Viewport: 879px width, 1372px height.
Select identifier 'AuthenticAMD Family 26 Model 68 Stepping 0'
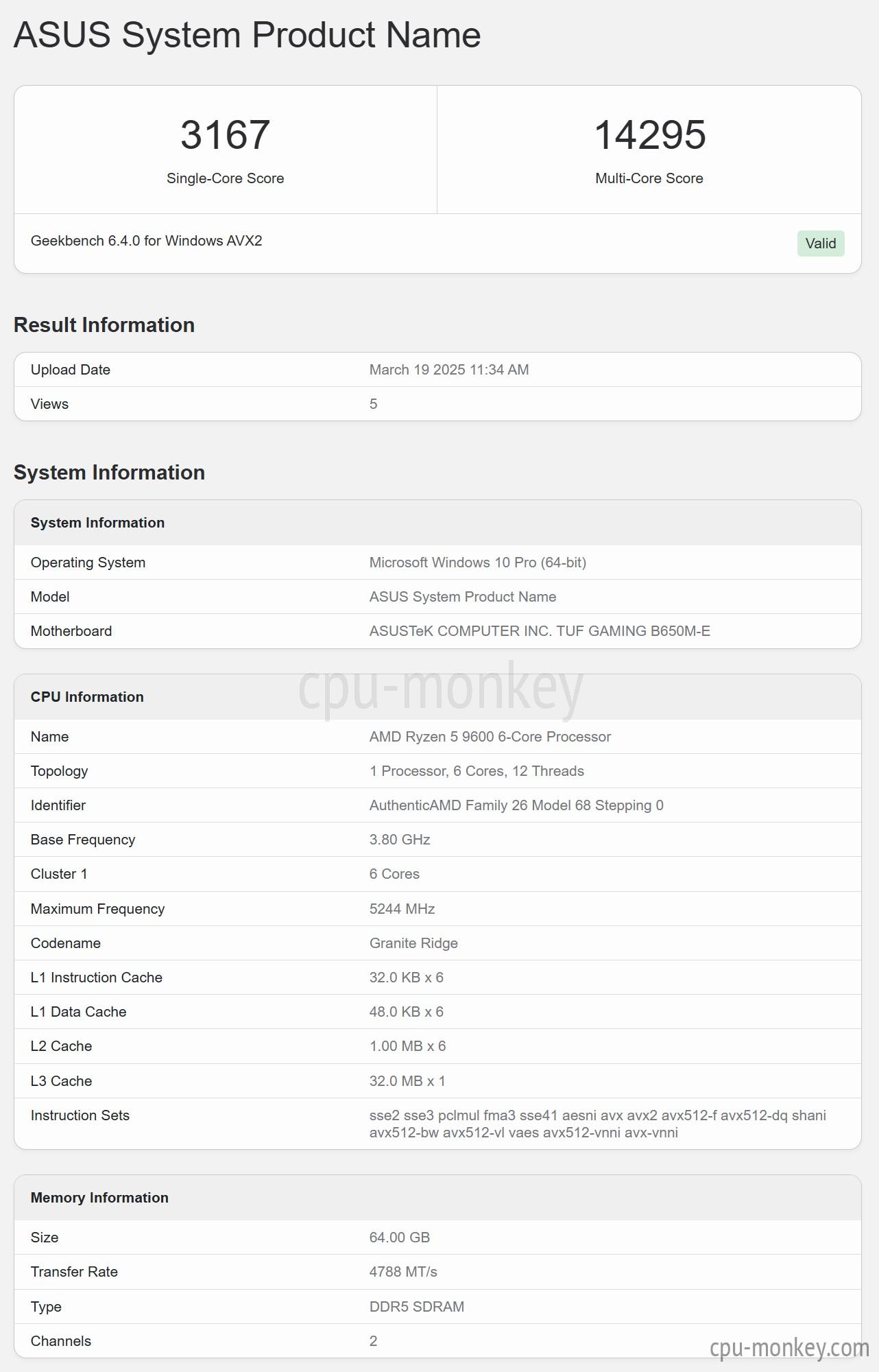coord(516,805)
